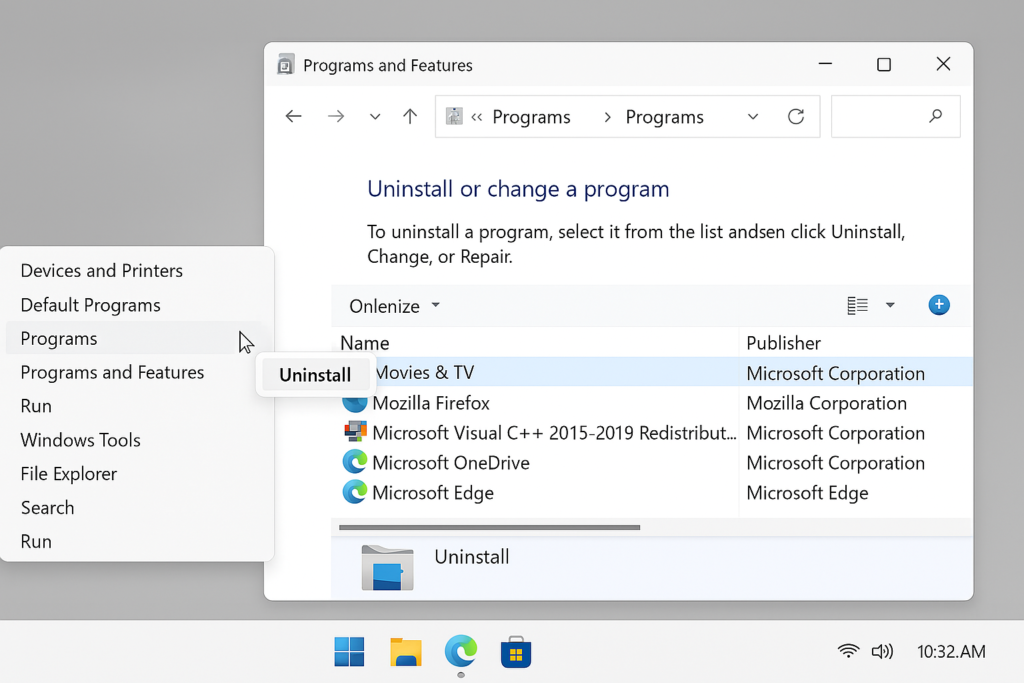This screenshot has height=683, width=1024.
Task: Click the horizontal scrollbar under the list
Action: pos(489,527)
